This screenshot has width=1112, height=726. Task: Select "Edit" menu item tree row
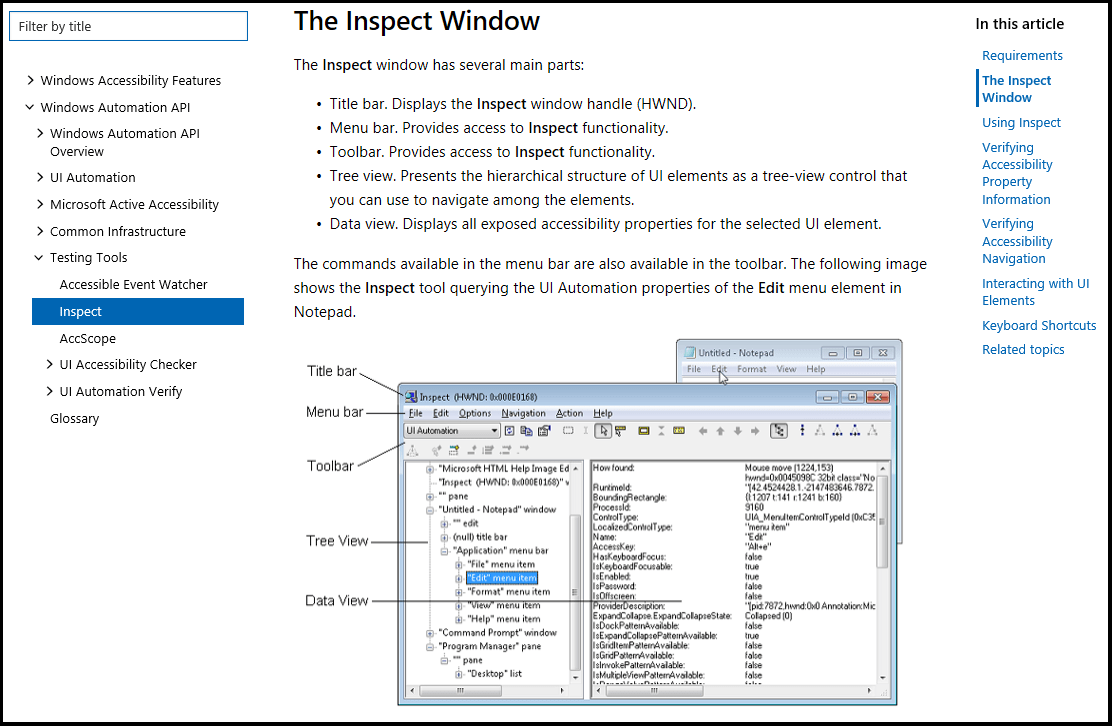point(502,579)
